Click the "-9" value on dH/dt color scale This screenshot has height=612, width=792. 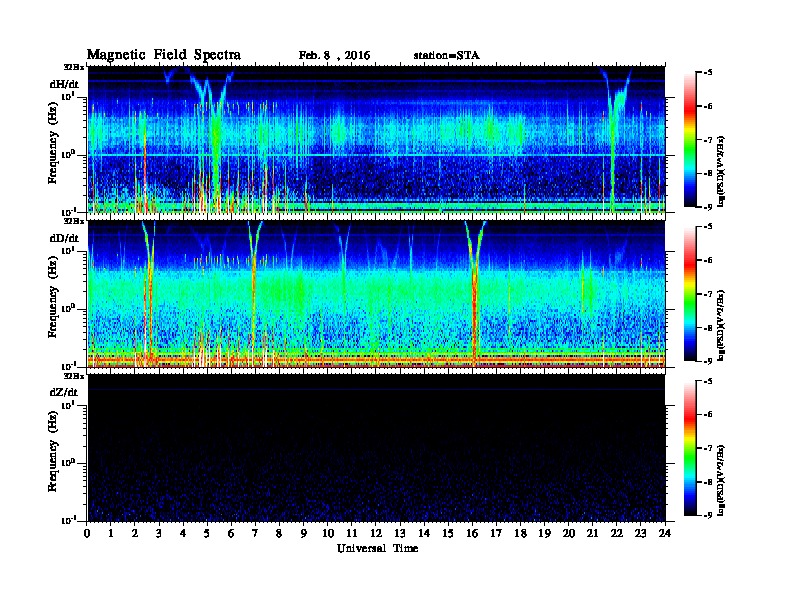click(708, 207)
